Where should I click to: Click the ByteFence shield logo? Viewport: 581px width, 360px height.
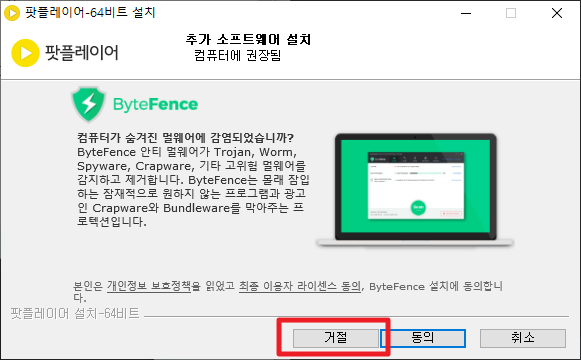[88, 104]
